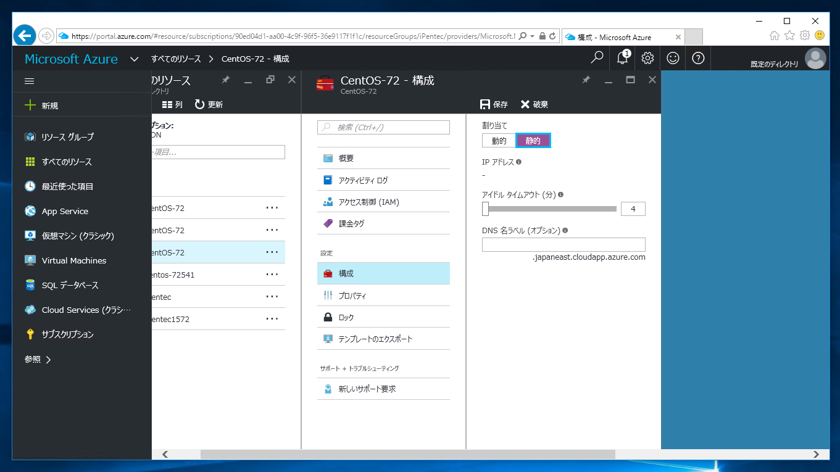The height and width of the screenshot is (472, 840).
Task: Pin the resources list blade
Action: [x=226, y=80]
